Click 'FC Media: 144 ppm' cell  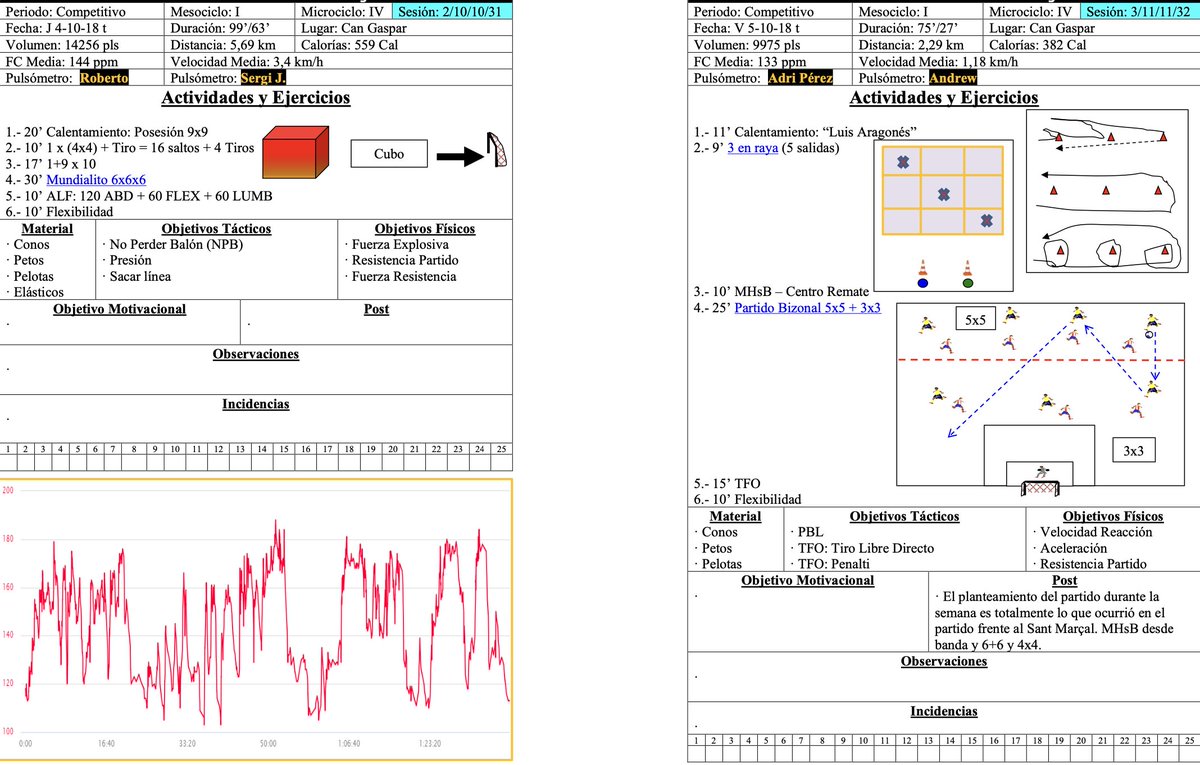pyautogui.click(x=84, y=61)
